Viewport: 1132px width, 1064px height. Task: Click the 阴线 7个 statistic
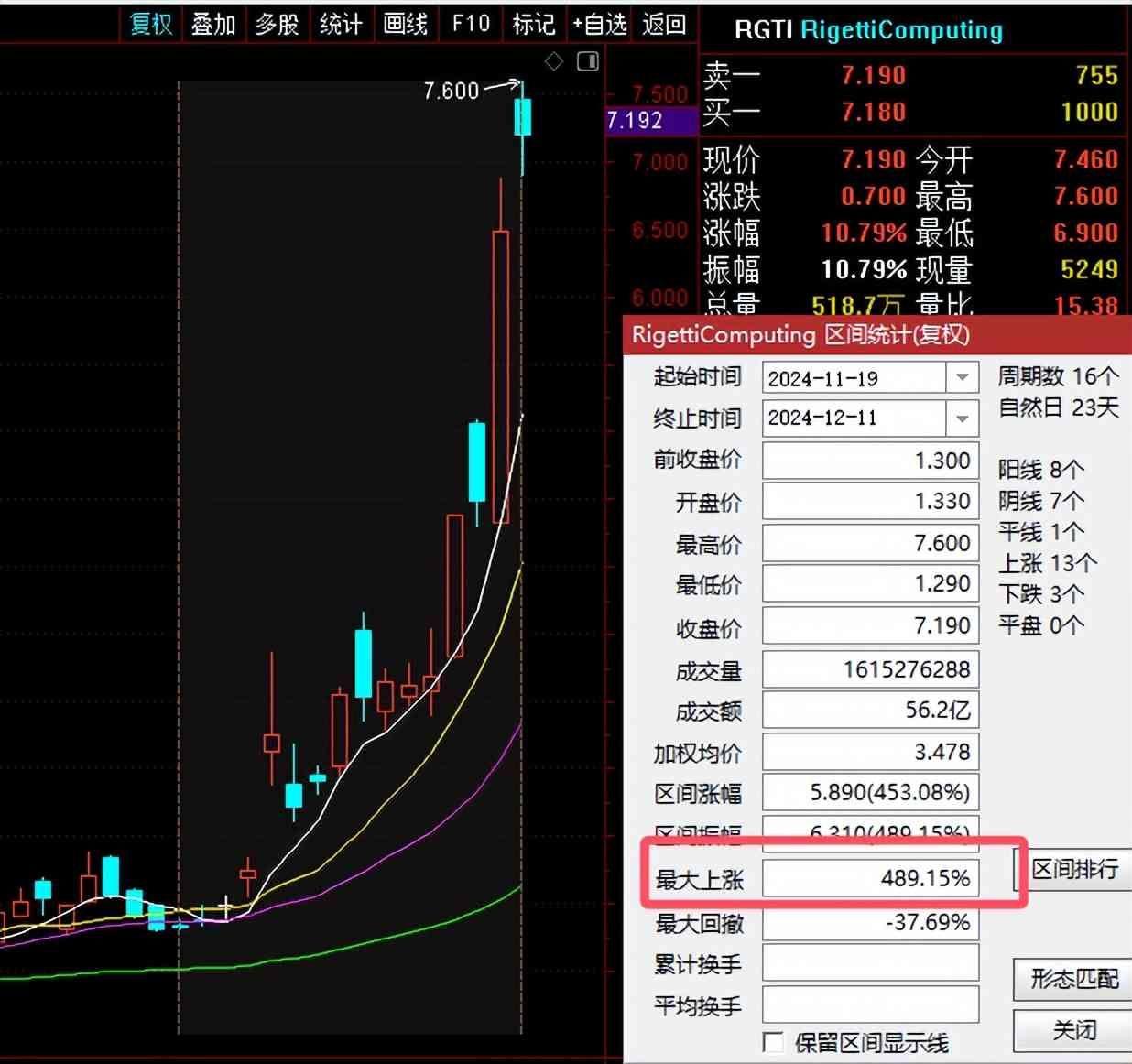click(1041, 502)
